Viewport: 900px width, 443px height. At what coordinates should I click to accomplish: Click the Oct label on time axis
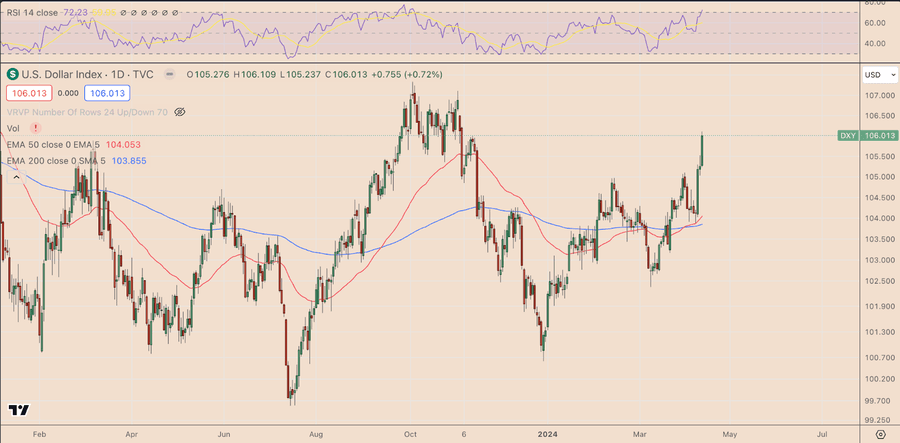[409, 435]
